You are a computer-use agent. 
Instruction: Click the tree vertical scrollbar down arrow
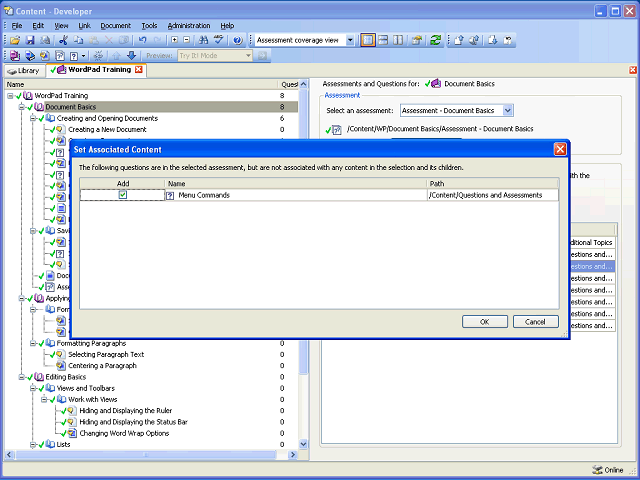(x=303, y=444)
